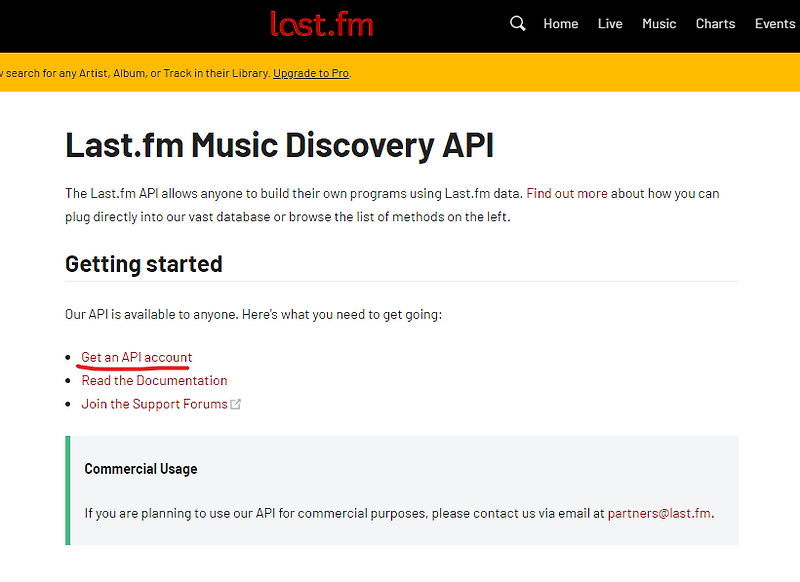Click the red last.fm logo

(x=323, y=24)
